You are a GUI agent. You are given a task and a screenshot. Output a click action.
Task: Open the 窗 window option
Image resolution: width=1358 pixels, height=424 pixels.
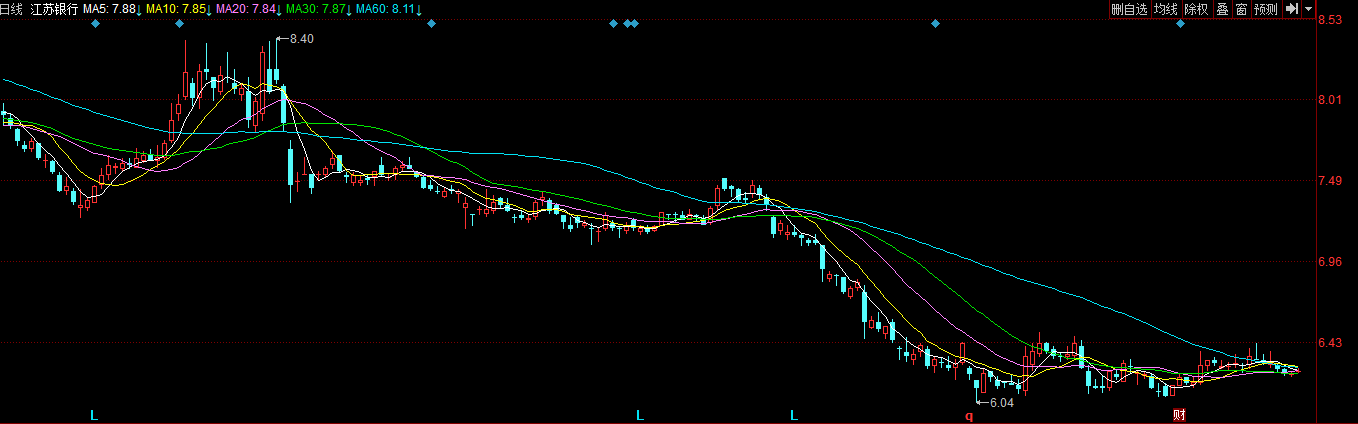pos(1241,9)
